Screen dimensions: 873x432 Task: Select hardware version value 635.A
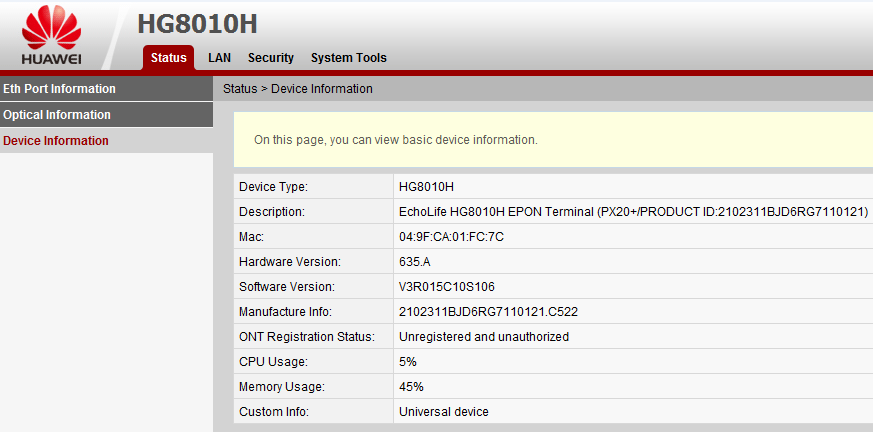[415, 262]
